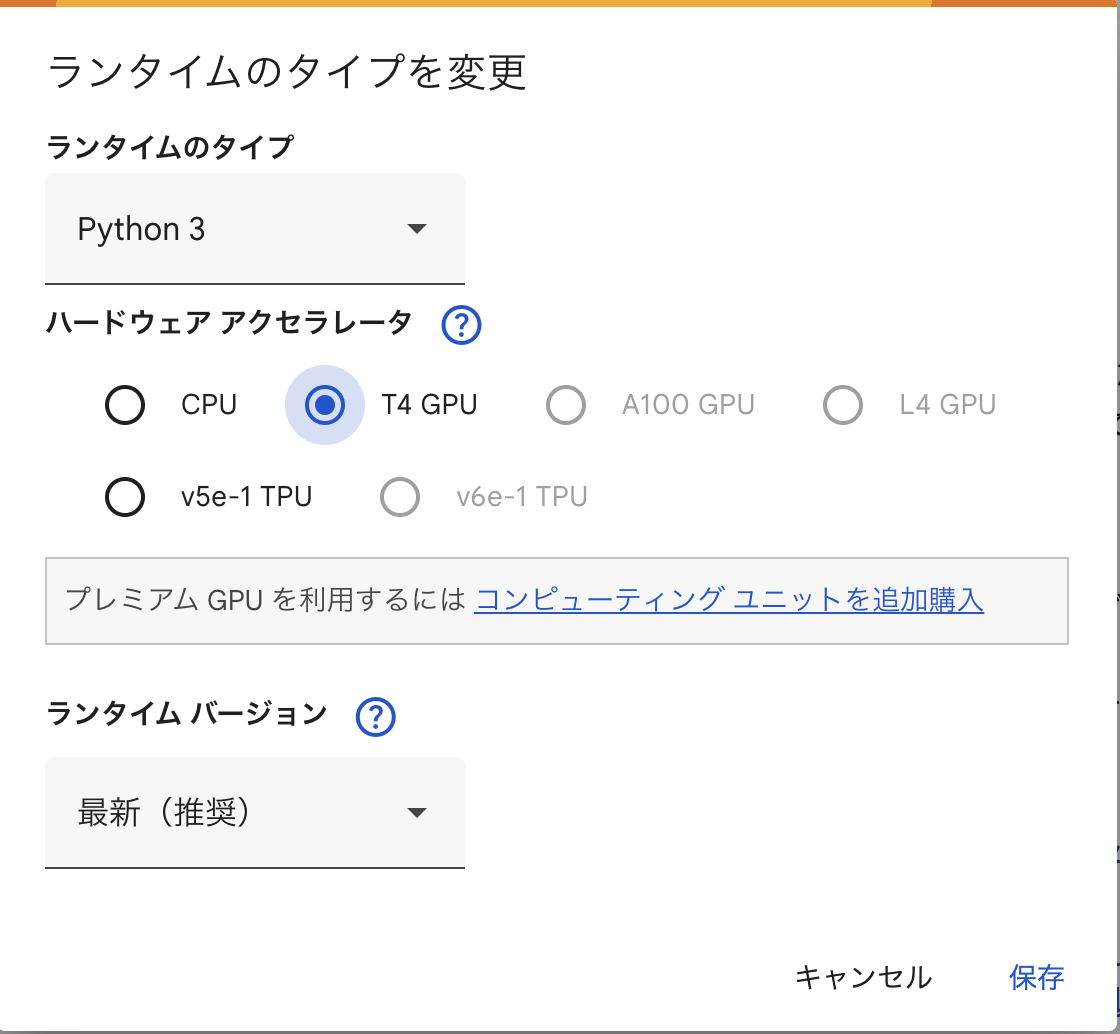Click the v5e-1 TPU text label
The image size is (1120, 1034).
click(247, 497)
